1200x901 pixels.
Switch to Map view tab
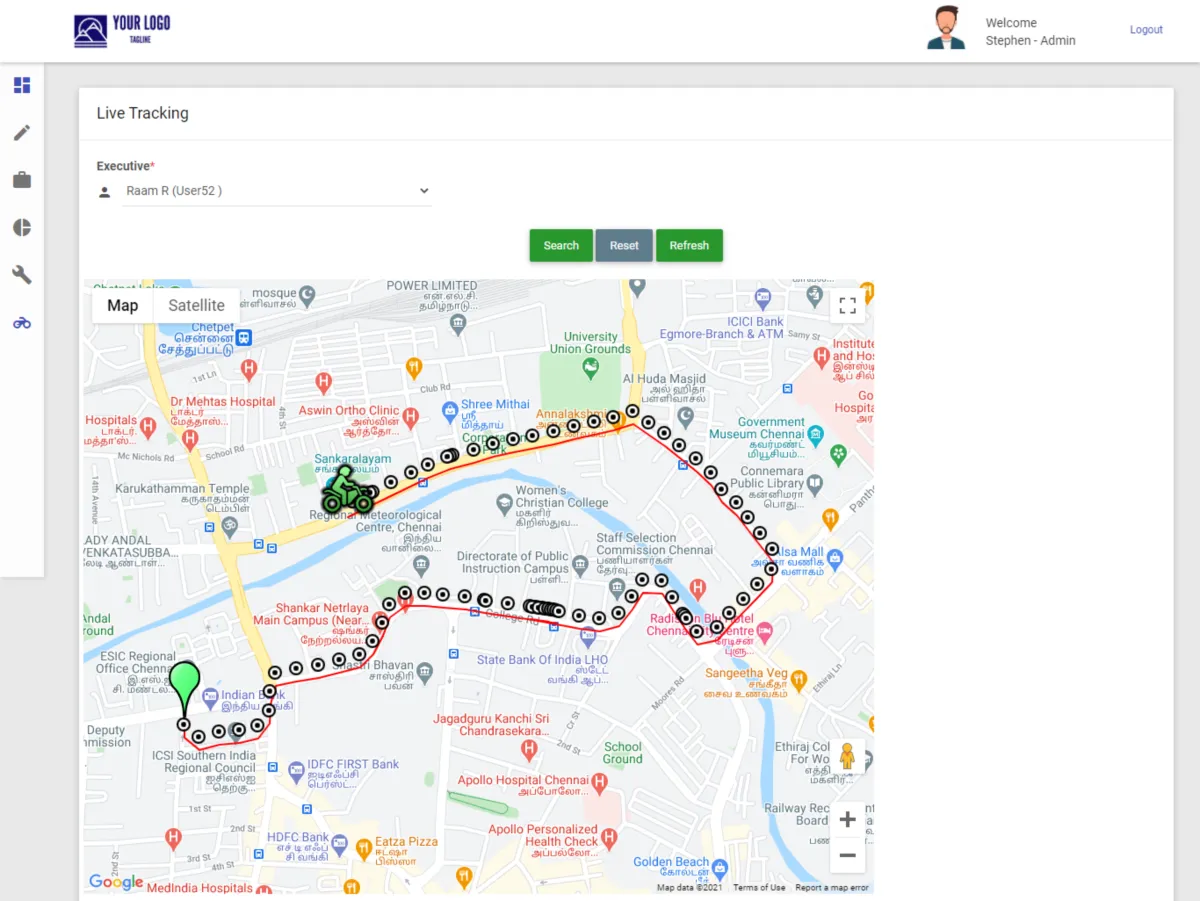point(123,306)
